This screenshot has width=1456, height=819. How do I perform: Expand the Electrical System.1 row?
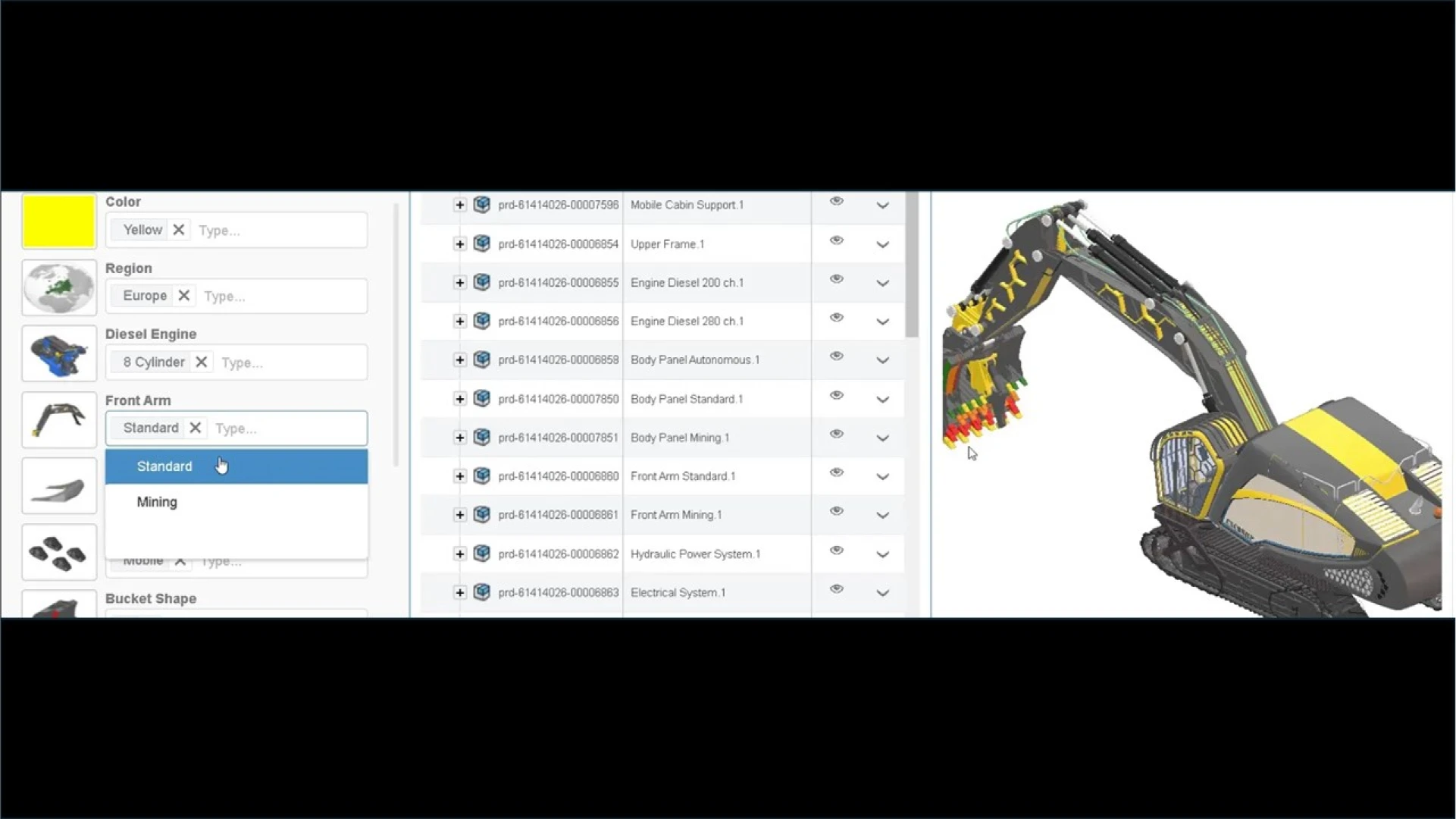pos(459,593)
